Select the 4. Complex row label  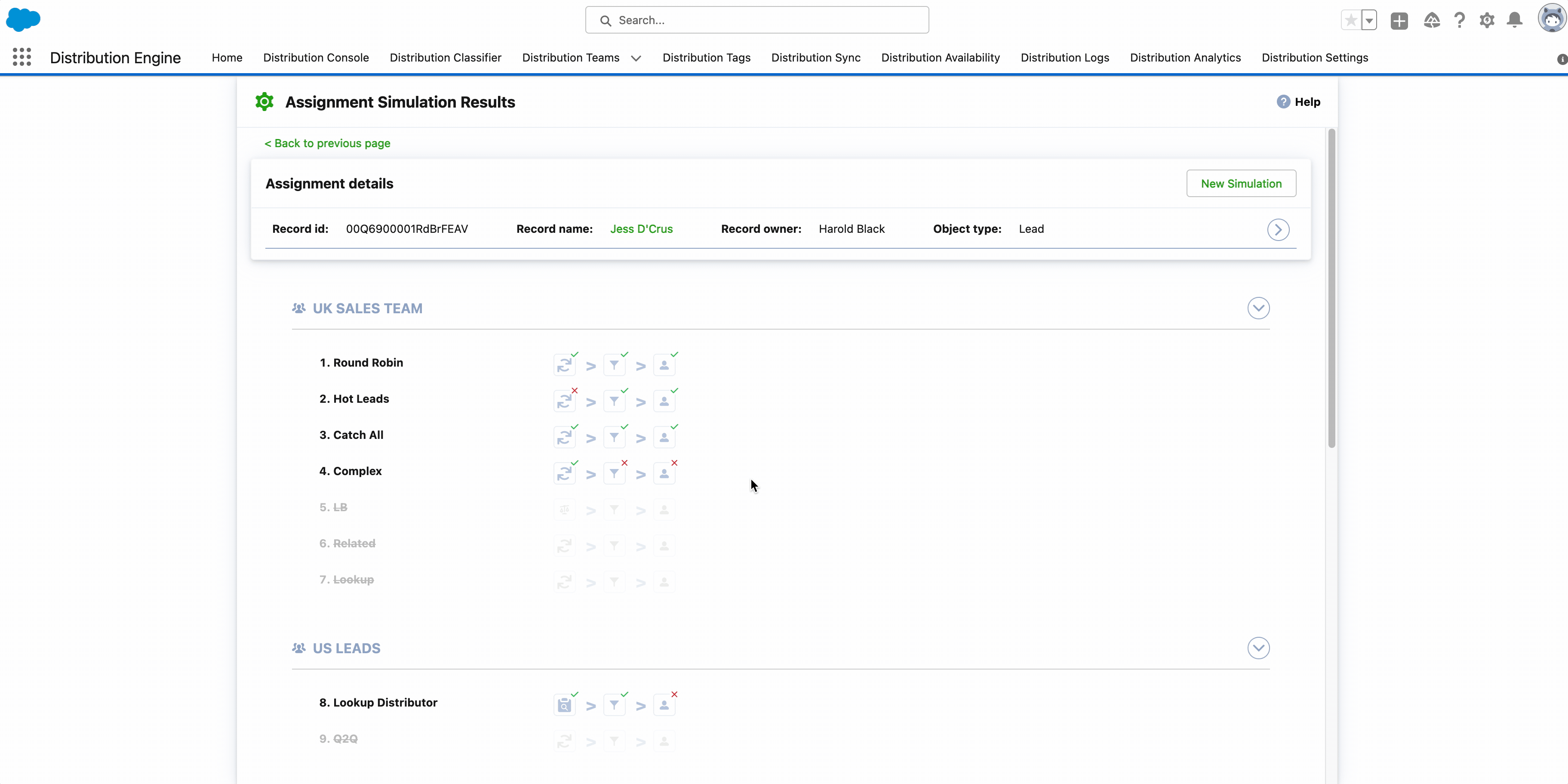click(x=350, y=471)
